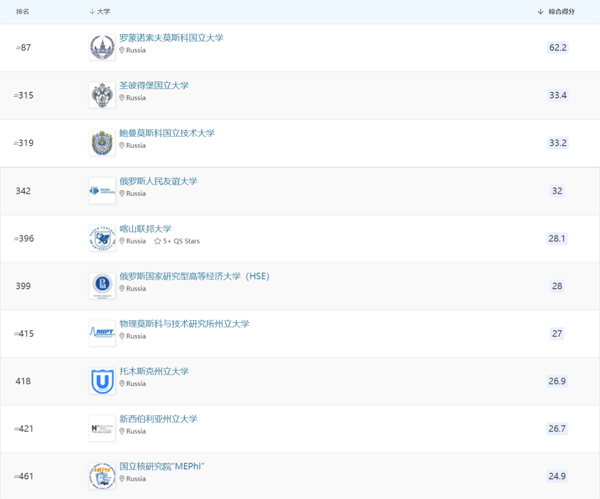Click the 排名 column header

click(x=23, y=12)
